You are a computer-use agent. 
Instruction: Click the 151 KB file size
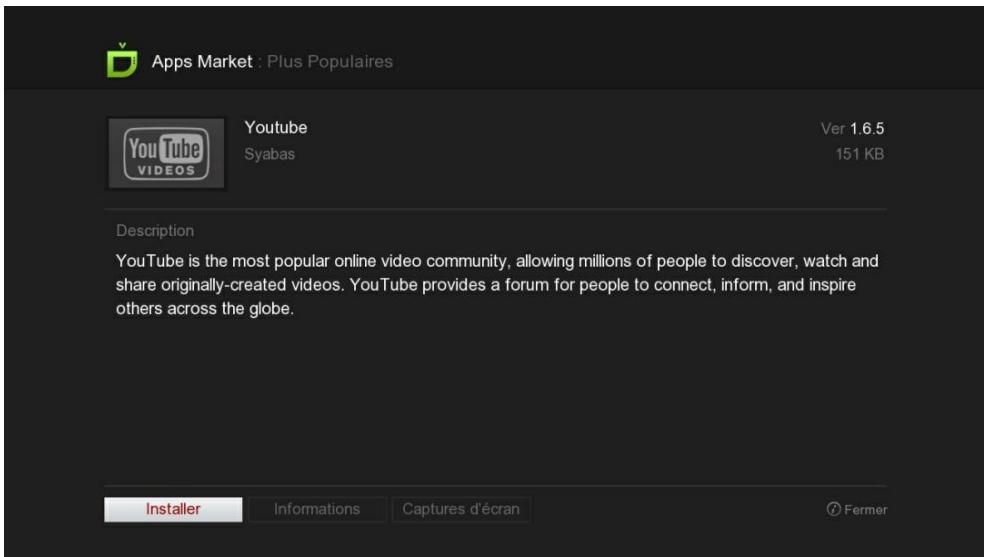[x=860, y=154]
